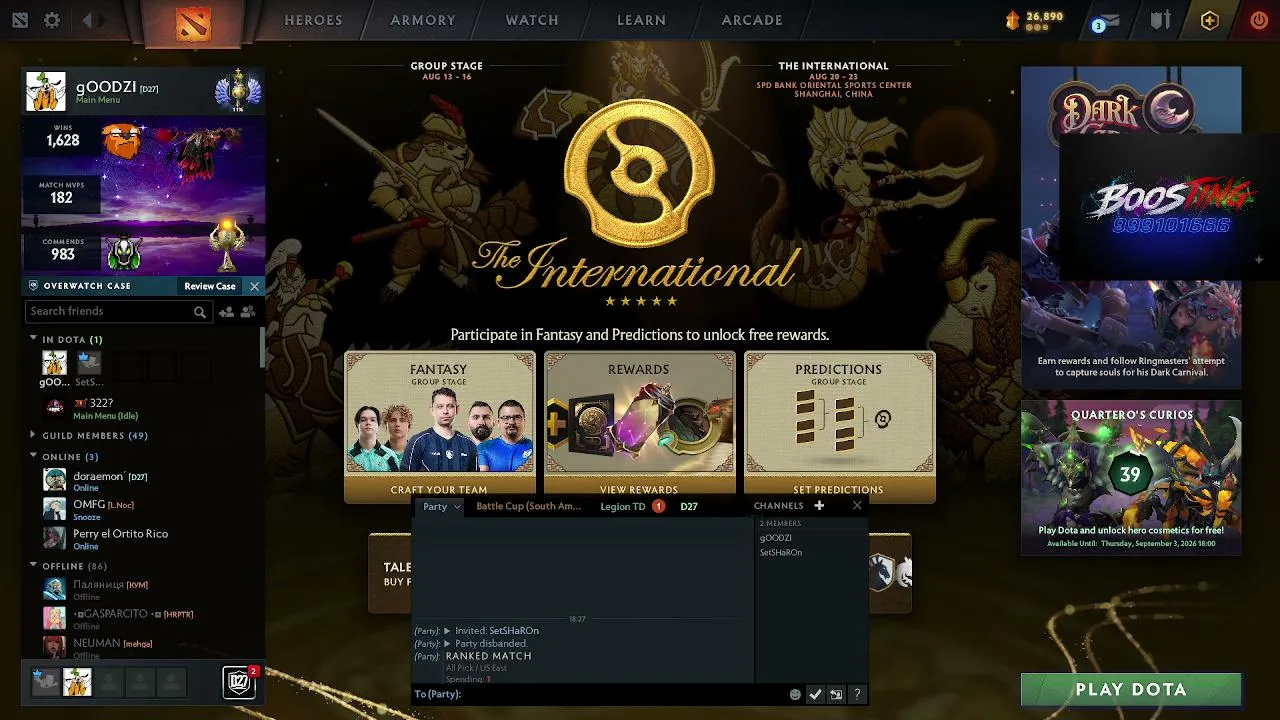Click Review Case for Overwatch

(x=210, y=286)
